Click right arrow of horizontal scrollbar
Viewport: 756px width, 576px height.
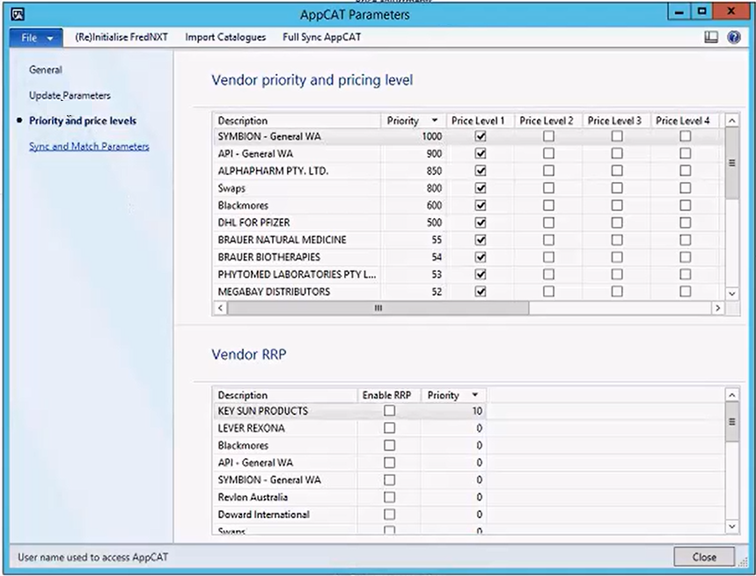coord(717,308)
